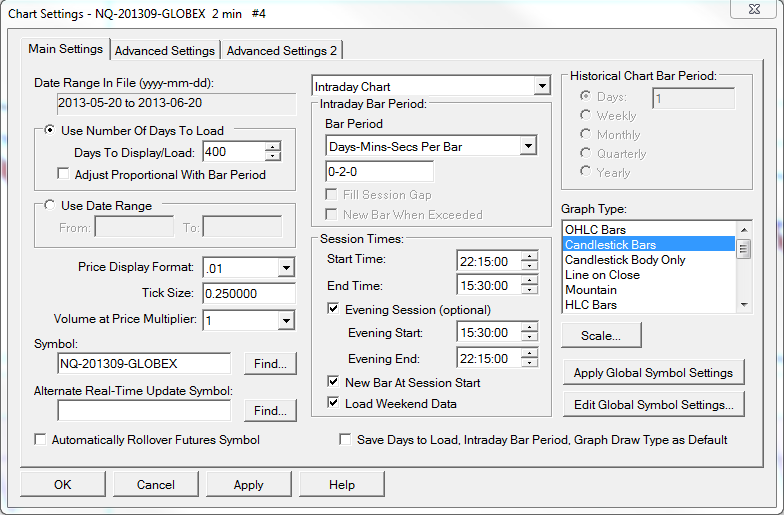Uncheck New Bar At Session Start
This screenshot has width=784, height=515.
333,382
